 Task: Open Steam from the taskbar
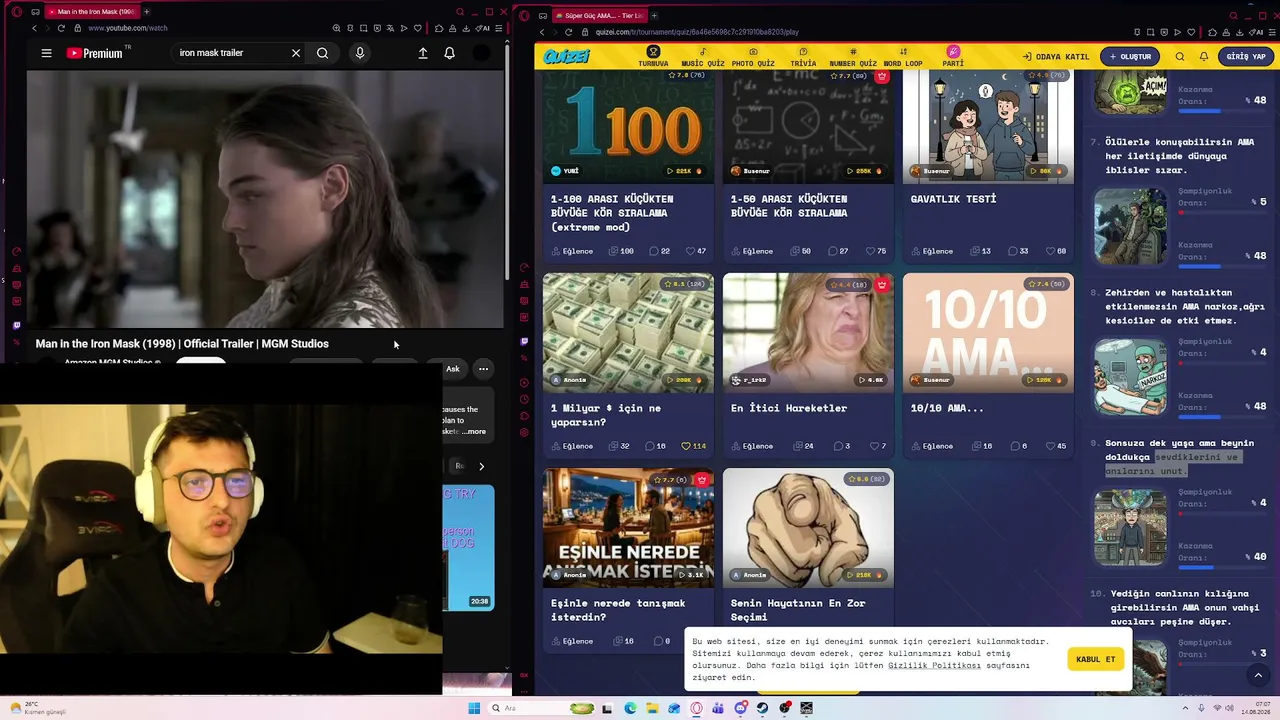click(763, 709)
